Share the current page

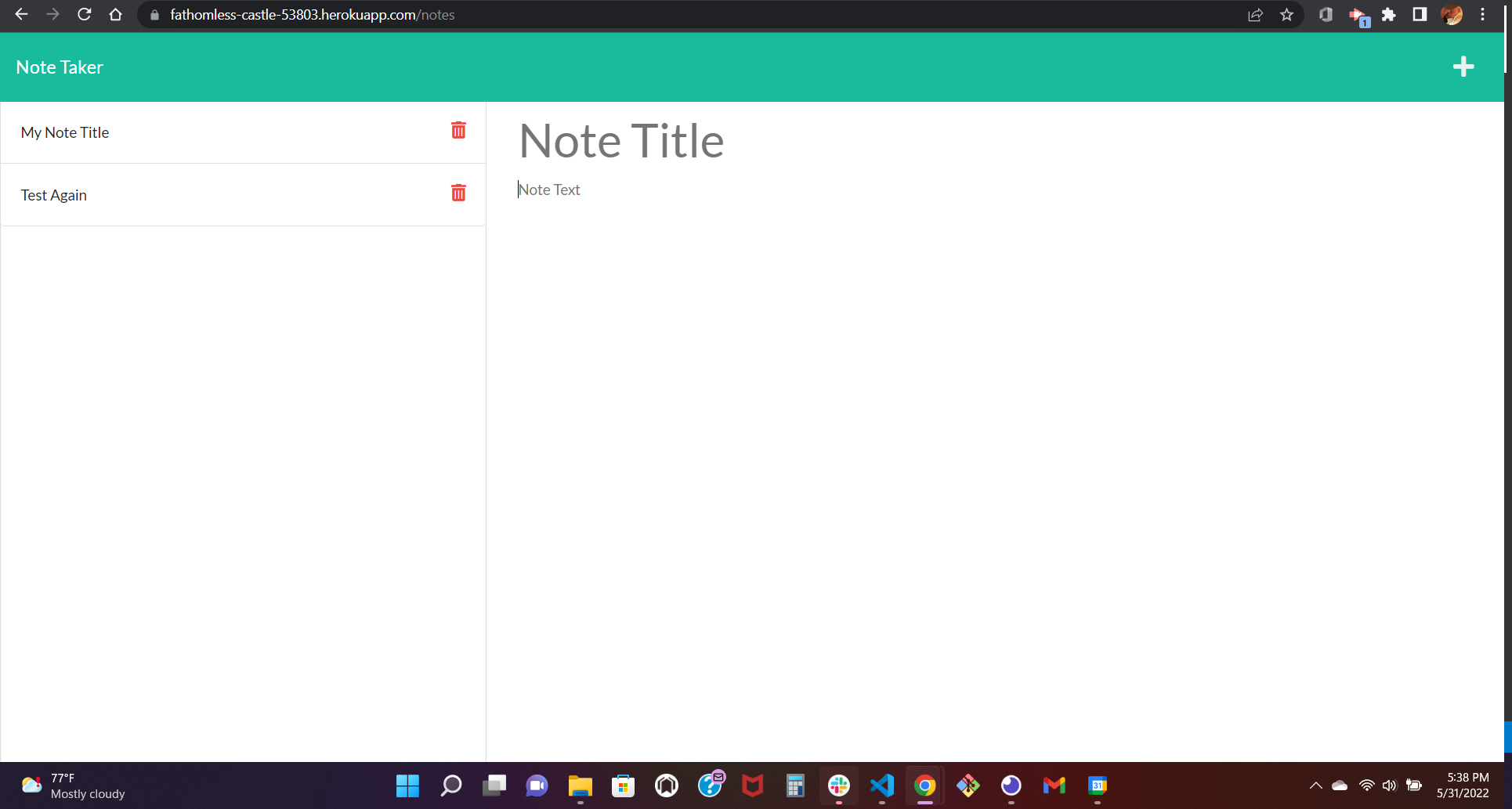point(1256,14)
